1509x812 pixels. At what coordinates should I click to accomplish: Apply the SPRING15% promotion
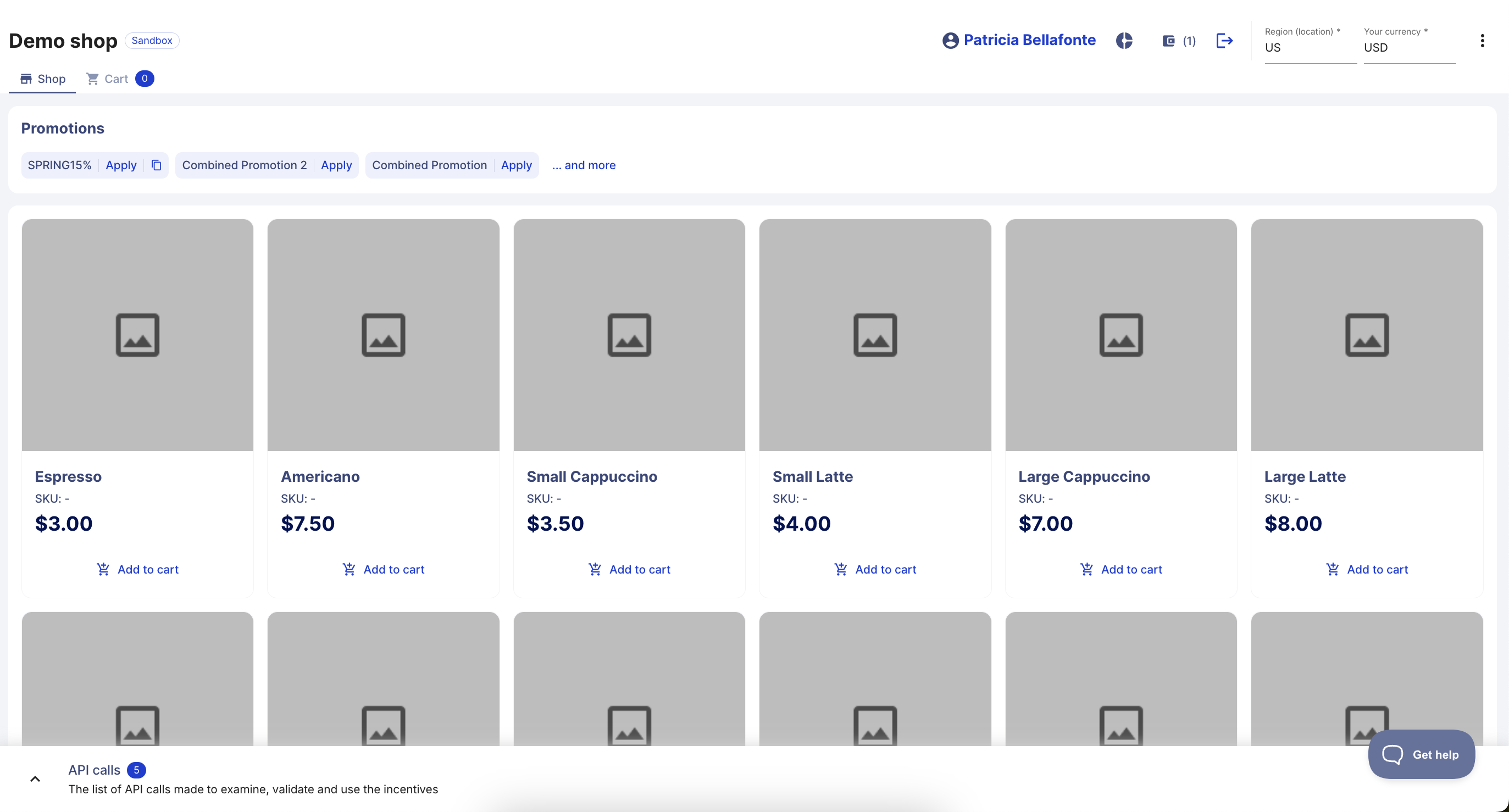pyautogui.click(x=121, y=165)
